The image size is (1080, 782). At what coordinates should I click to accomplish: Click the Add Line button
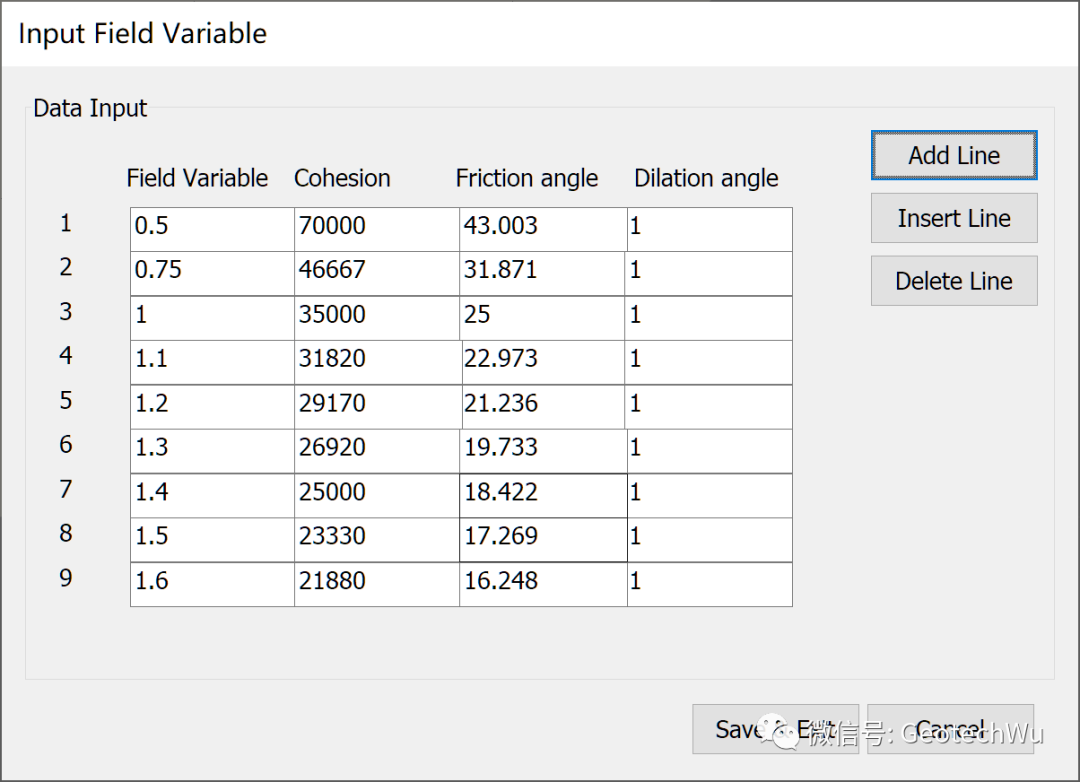tap(954, 156)
